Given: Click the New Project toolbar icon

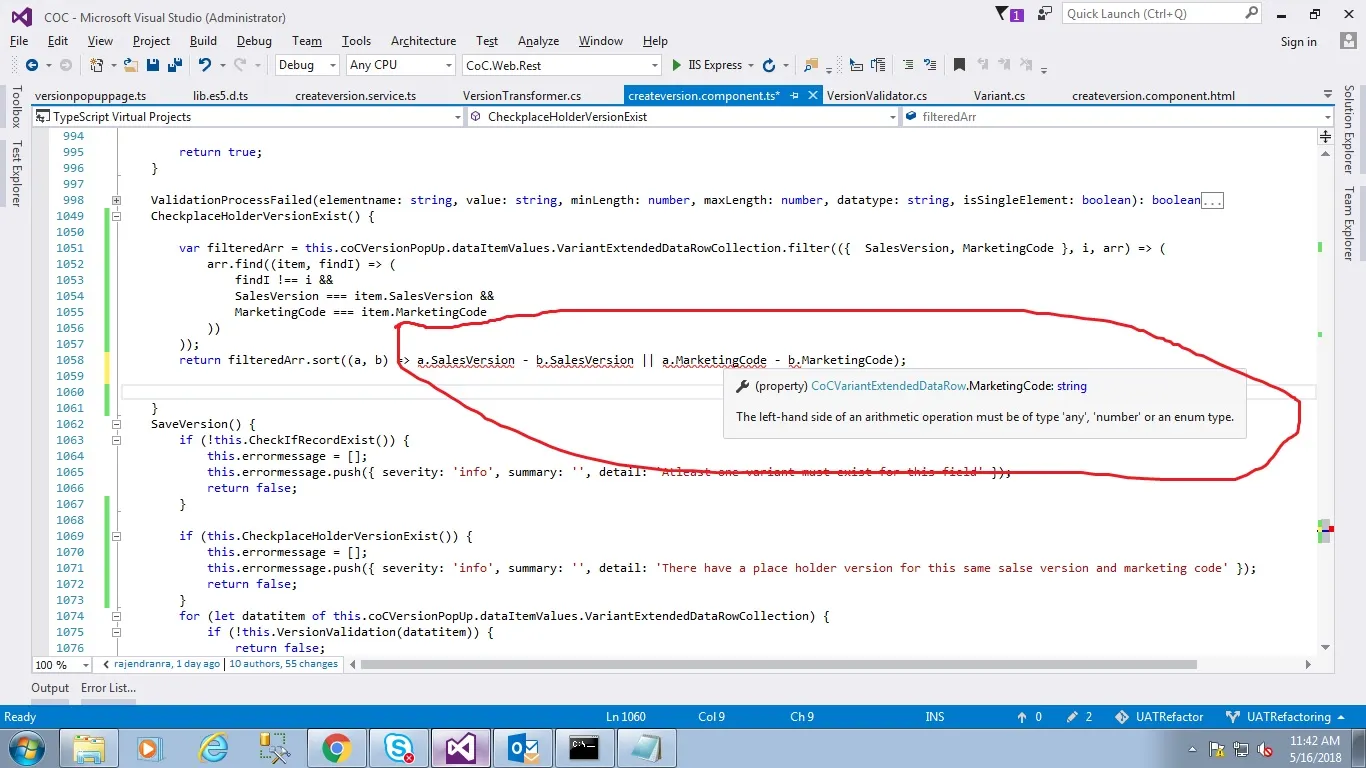Looking at the screenshot, I should [97, 65].
